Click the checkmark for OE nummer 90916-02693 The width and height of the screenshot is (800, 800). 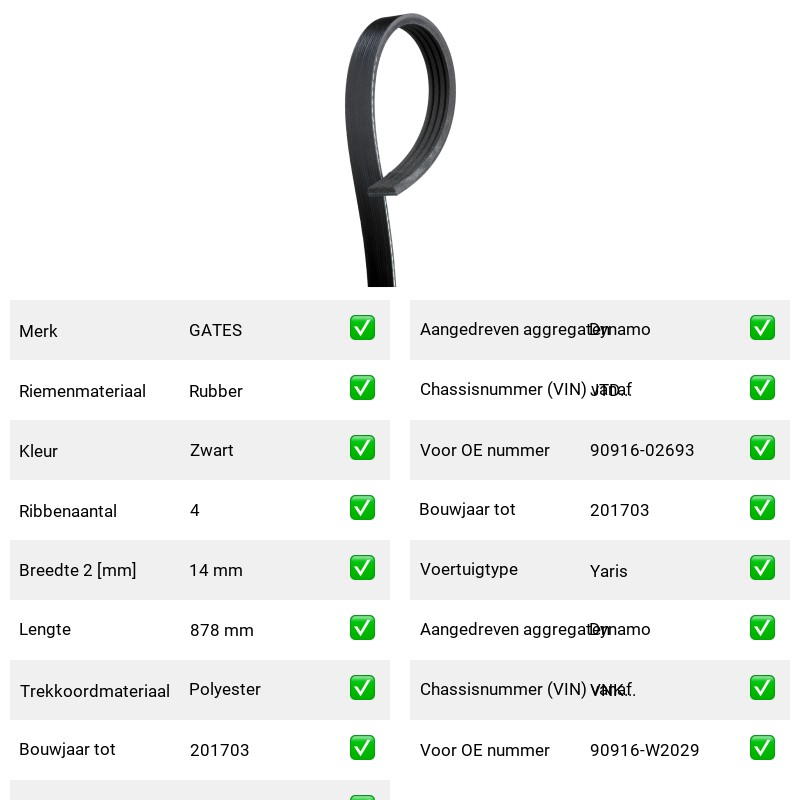click(x=762, y=447)
